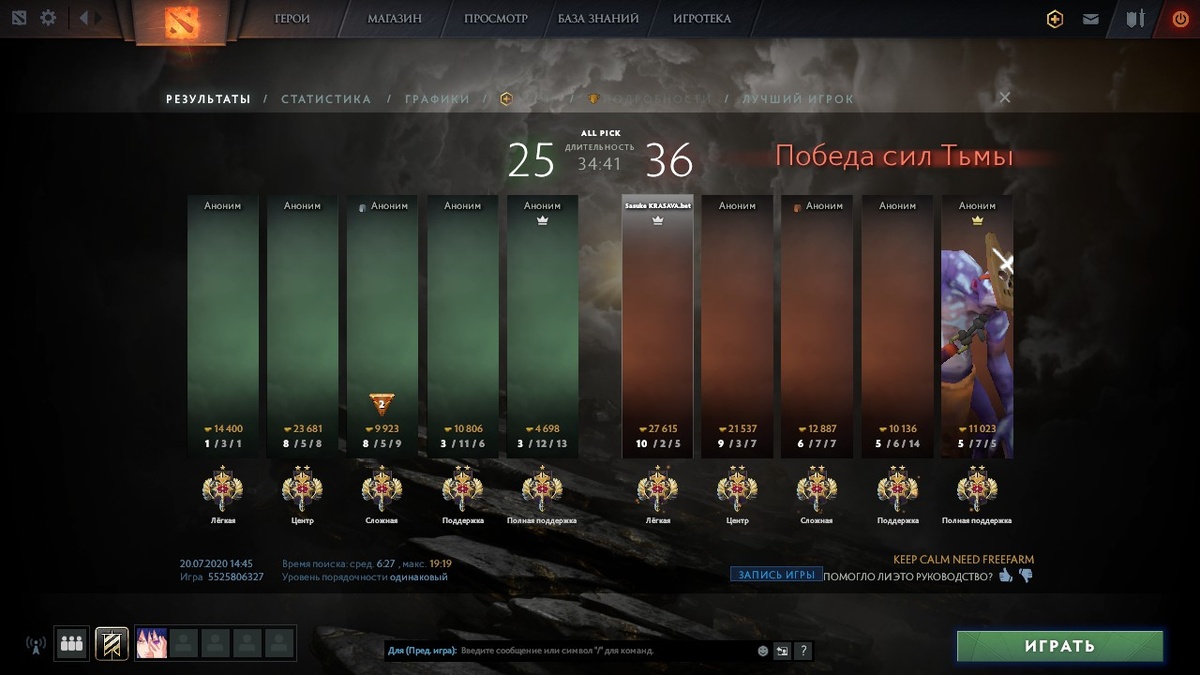Switch to the Лучший игрок tab
The height and width of the screenshot is (675, 1200).
coord(798,99)
